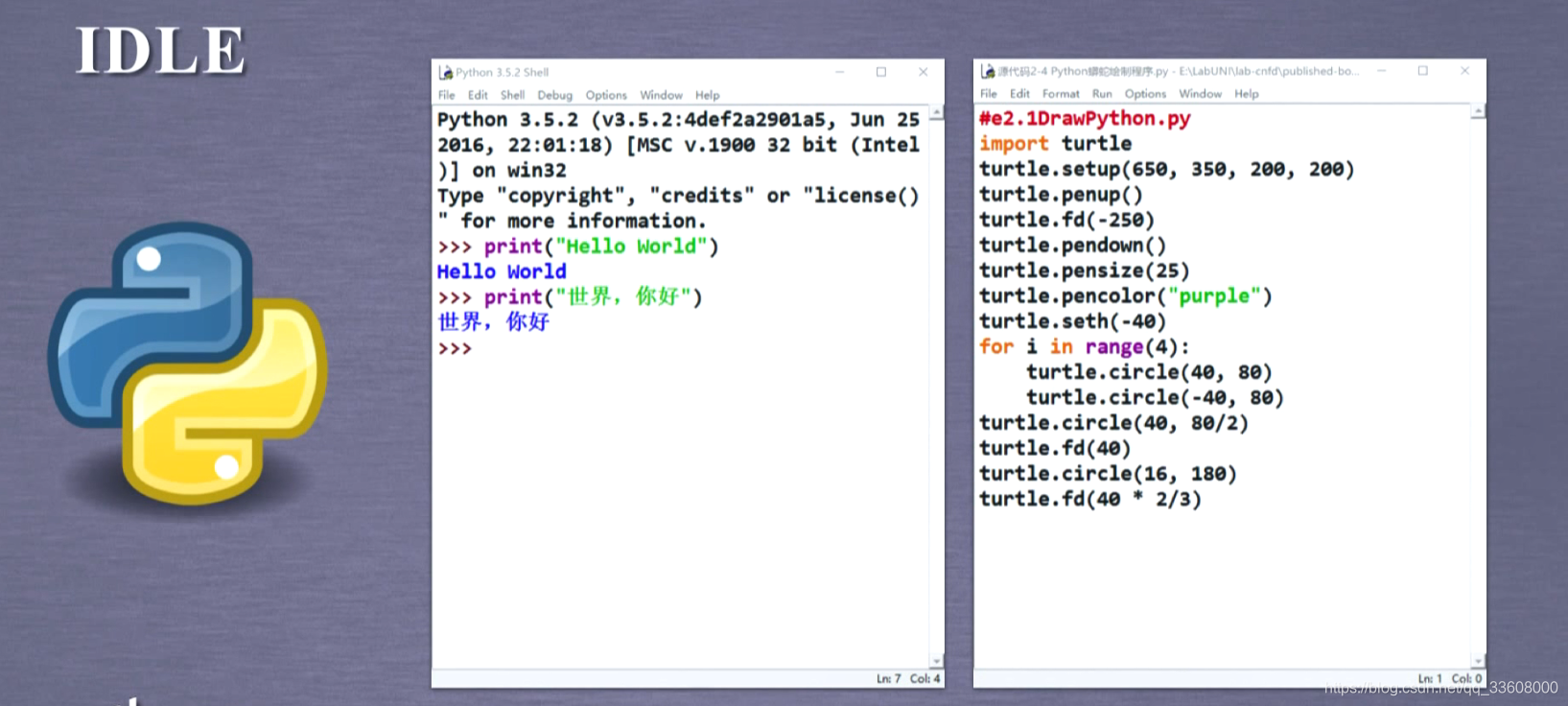1568x706 pixels.
Task: Click the Python Shell title bar icon
Action: pos(445,72)
